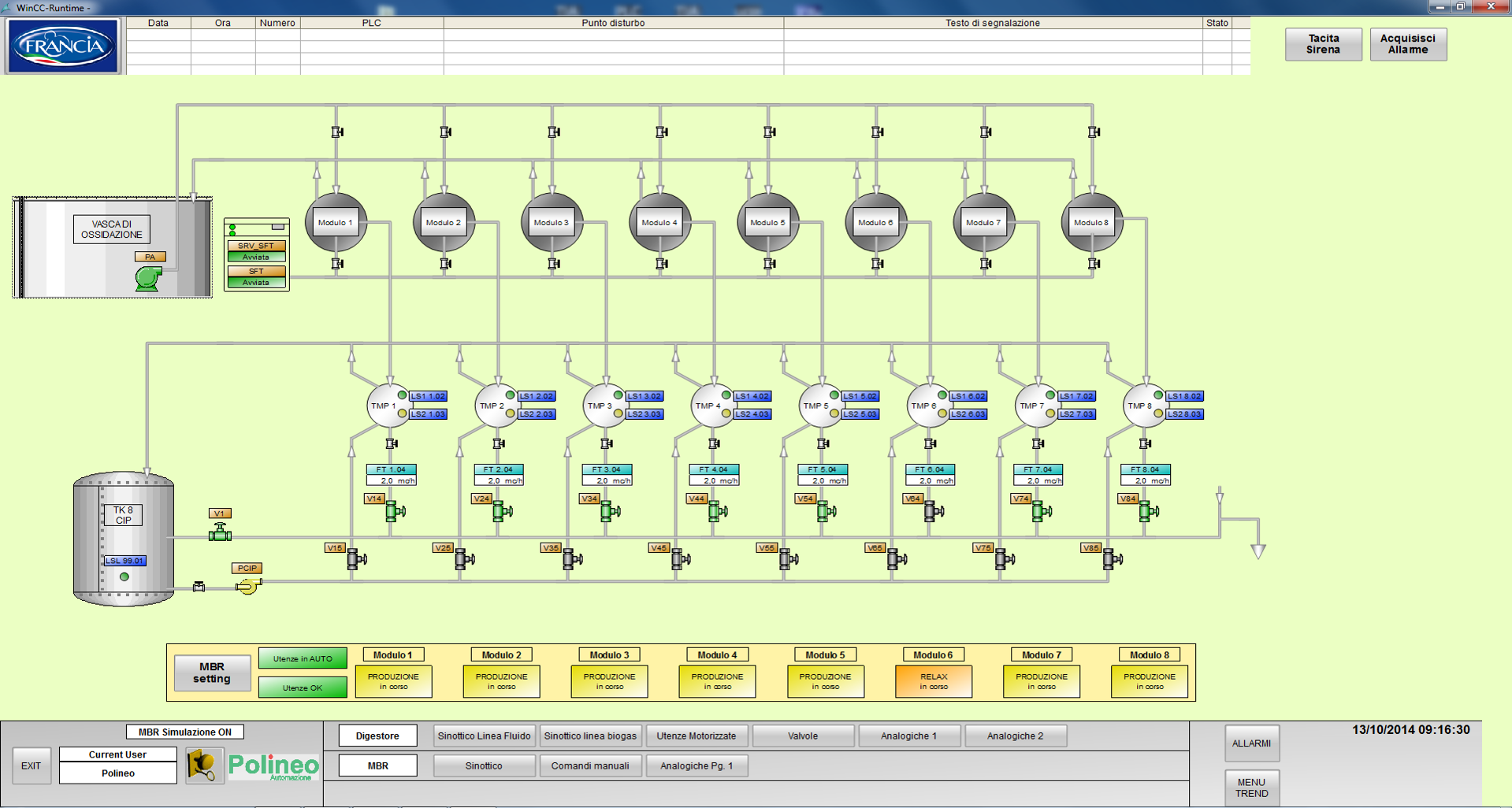Toggle the Utenze in AUTO indicator

pyautogui.click(x=303, y=658)
